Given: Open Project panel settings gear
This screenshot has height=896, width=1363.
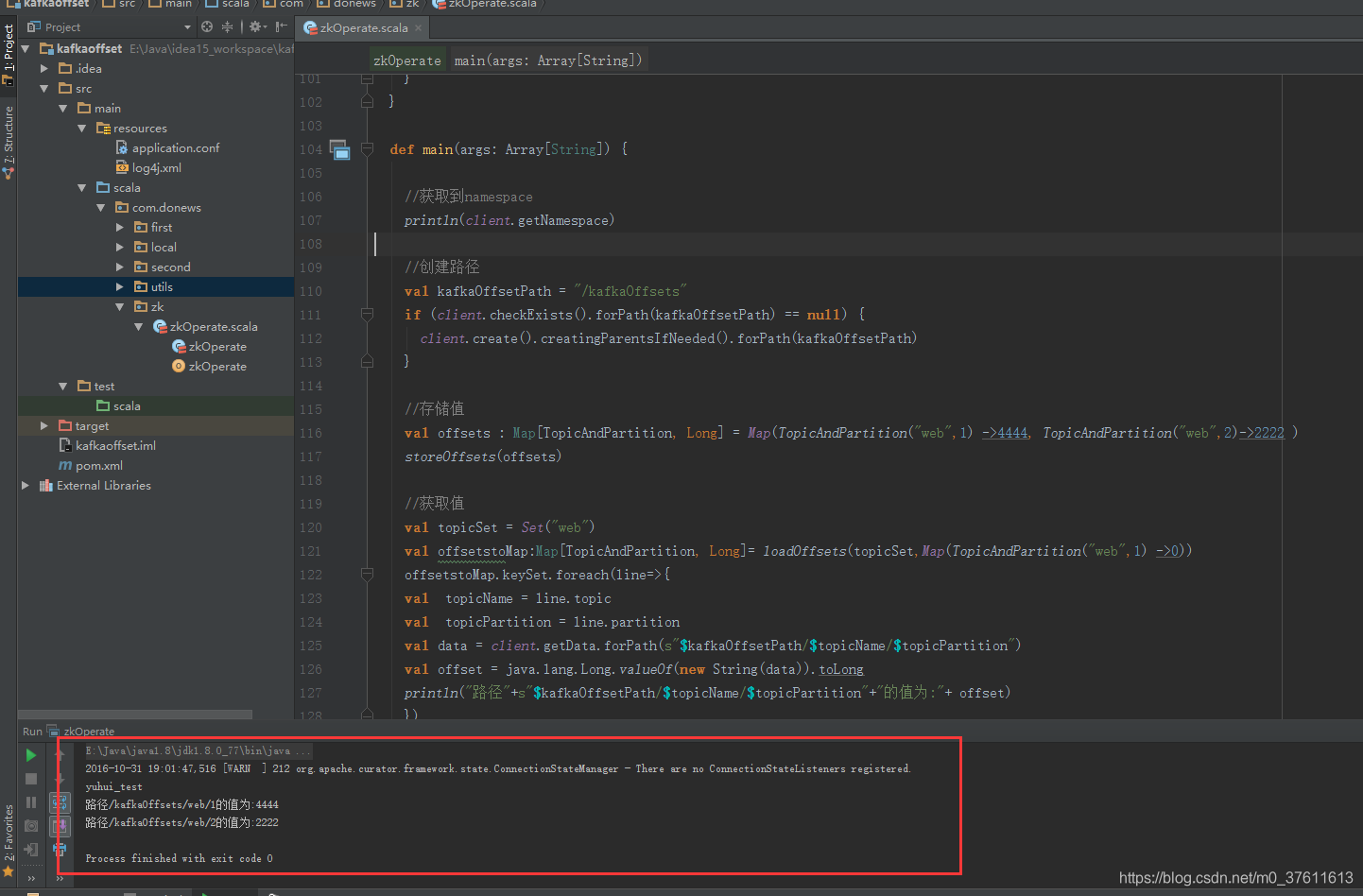Looking at the screenshot, I should (256, 27).
